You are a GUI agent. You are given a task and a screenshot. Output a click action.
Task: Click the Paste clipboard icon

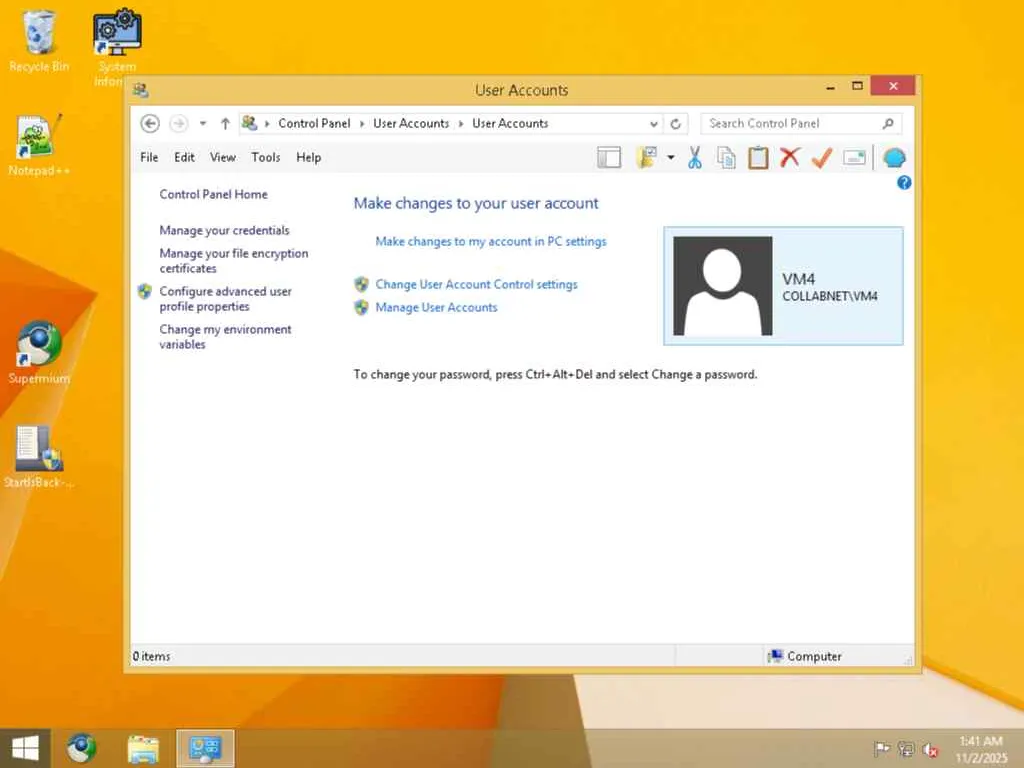(x=758, y=157)
